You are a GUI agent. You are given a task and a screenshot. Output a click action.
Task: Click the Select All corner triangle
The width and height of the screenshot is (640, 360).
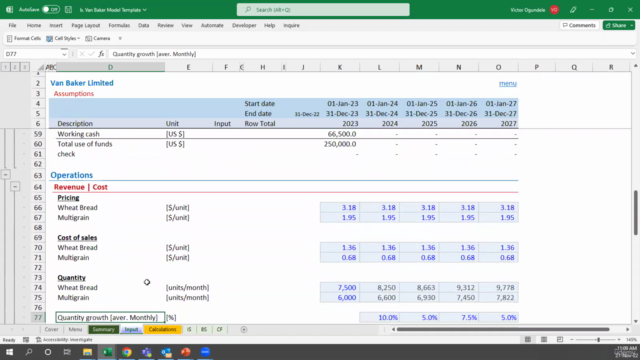click(40, 67)
